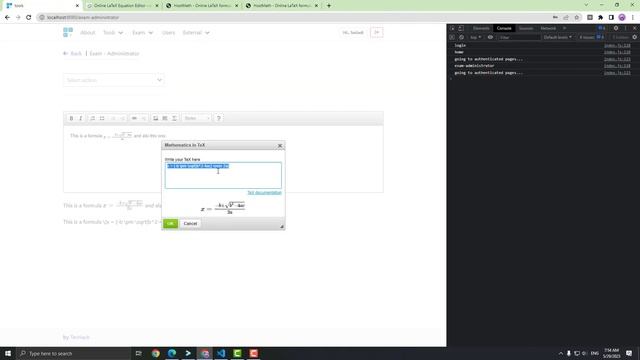
Task: Click the logout icon button in header
Action: [377, 32]
